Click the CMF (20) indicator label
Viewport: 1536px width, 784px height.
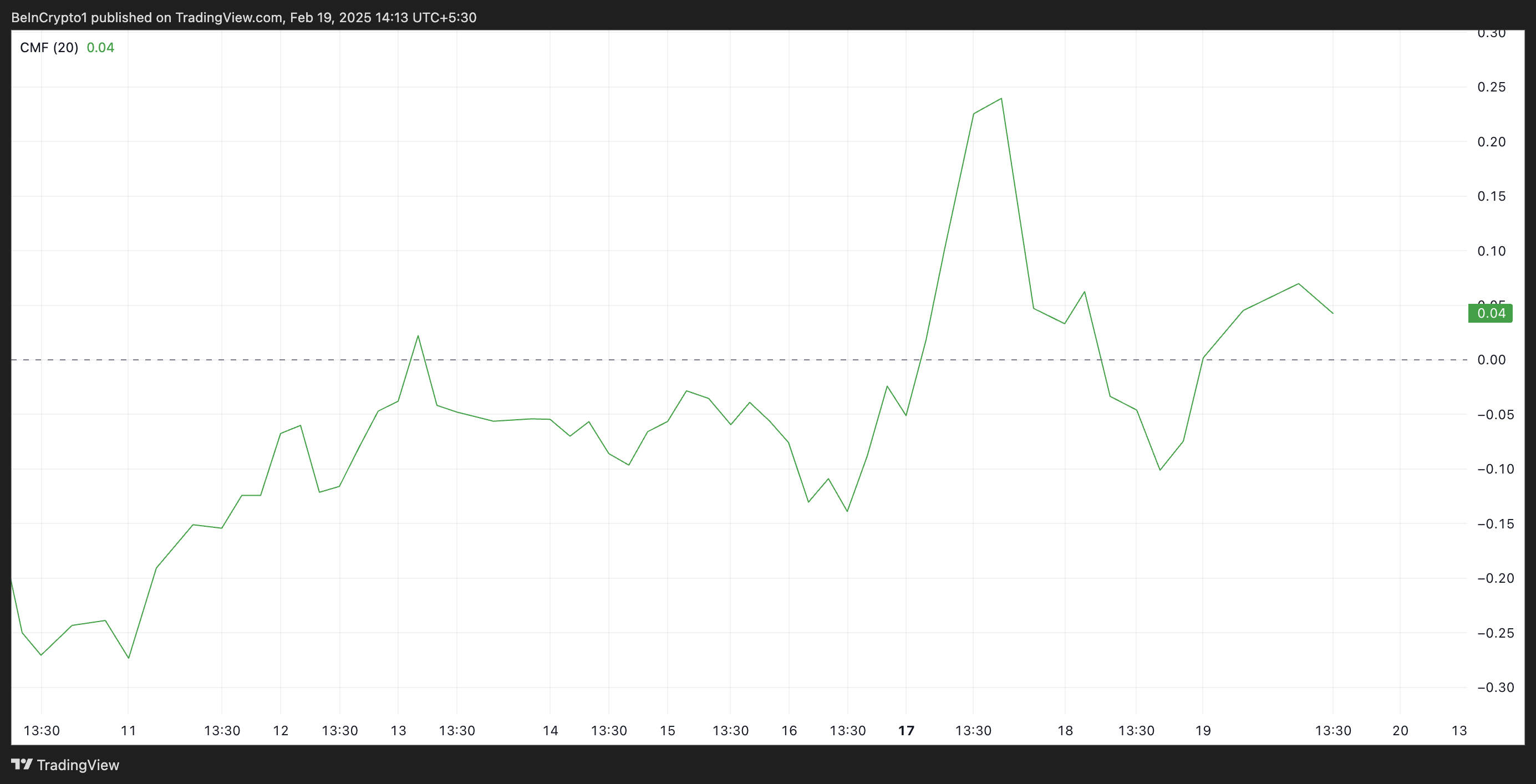point(49,48)
